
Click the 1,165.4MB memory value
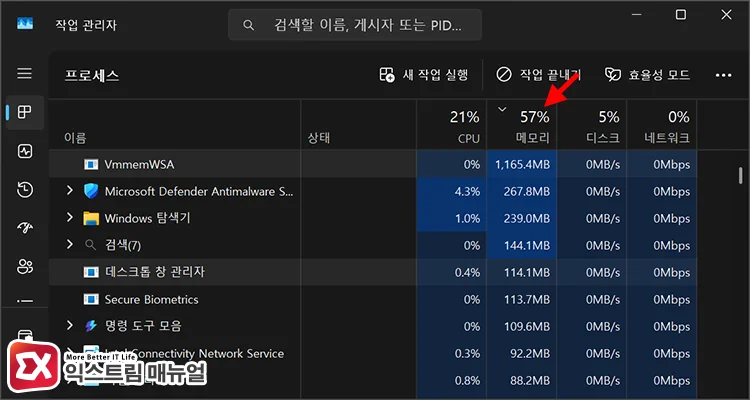pos(521,165)
